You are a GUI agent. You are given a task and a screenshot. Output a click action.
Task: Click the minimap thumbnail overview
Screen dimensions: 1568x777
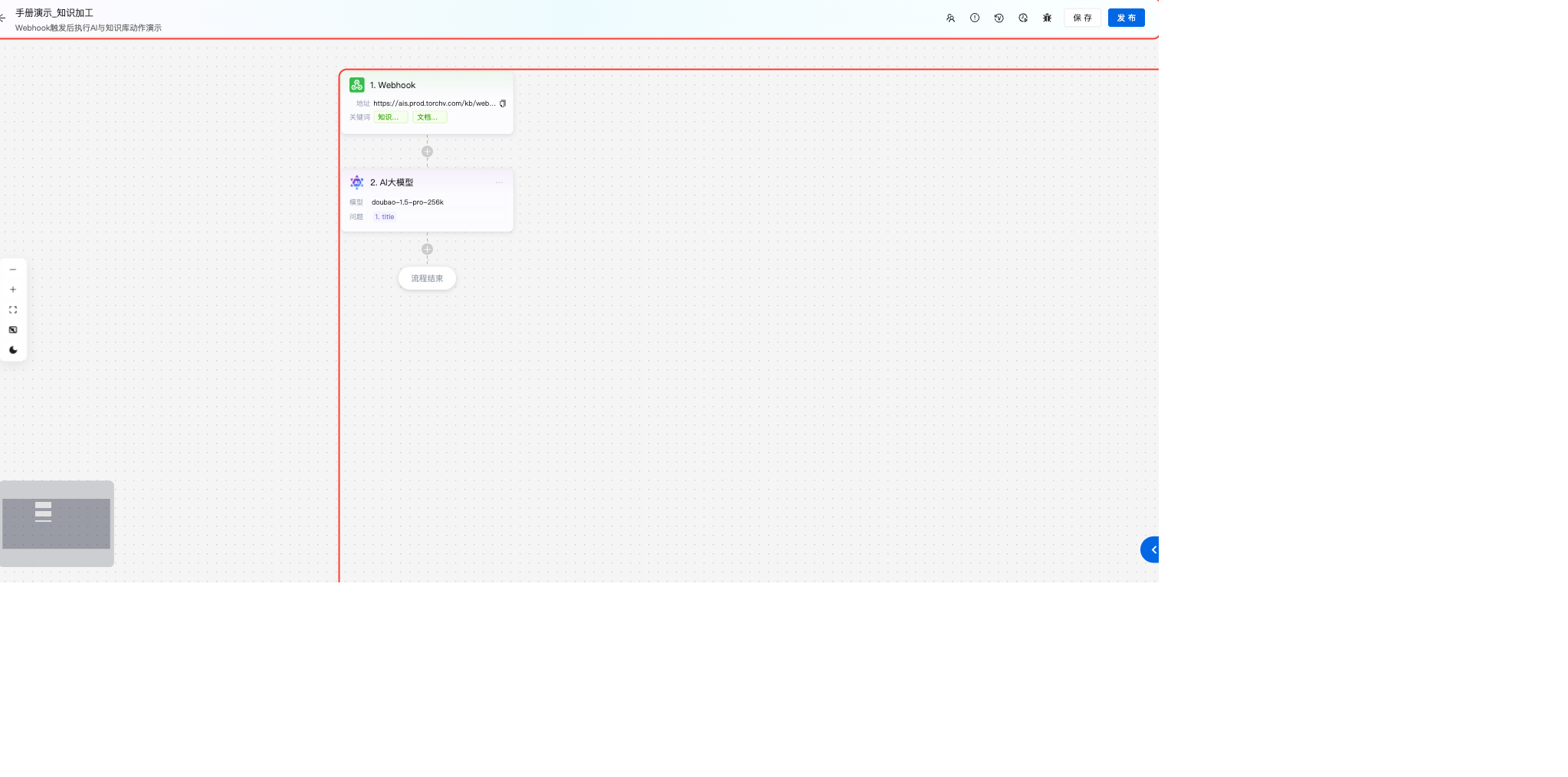tap(57, 523)
